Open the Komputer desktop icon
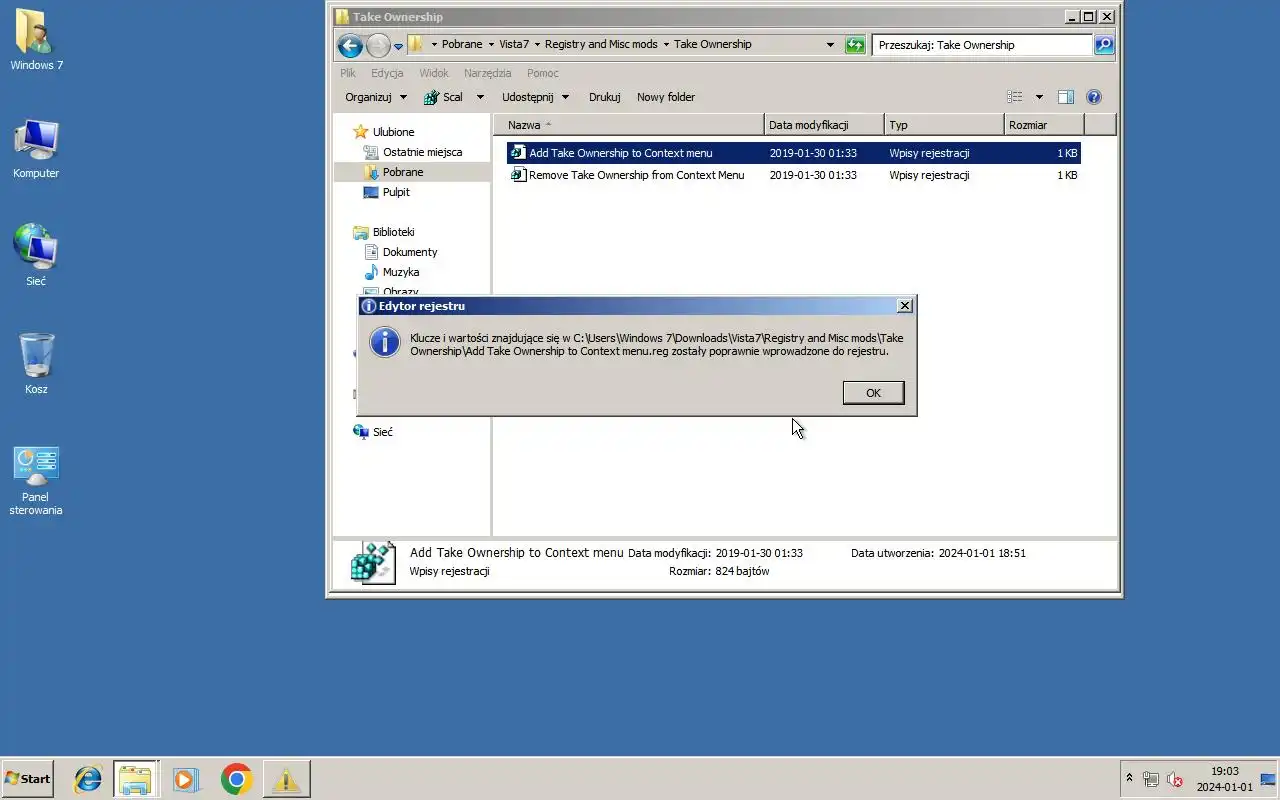This screenshot has width=1280, height=800. (36, 149)
